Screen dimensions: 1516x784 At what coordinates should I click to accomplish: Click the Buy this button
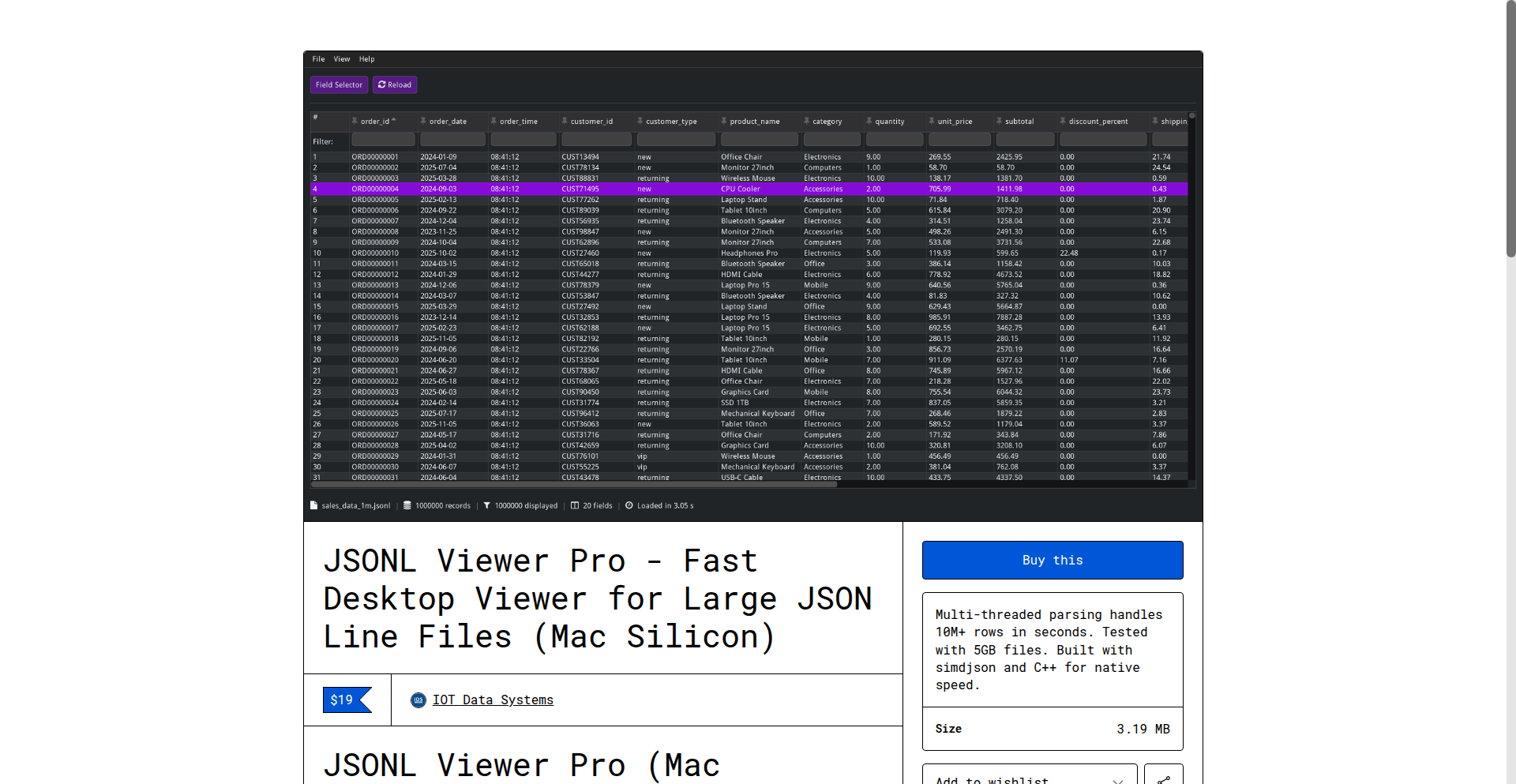point(1053,560)
